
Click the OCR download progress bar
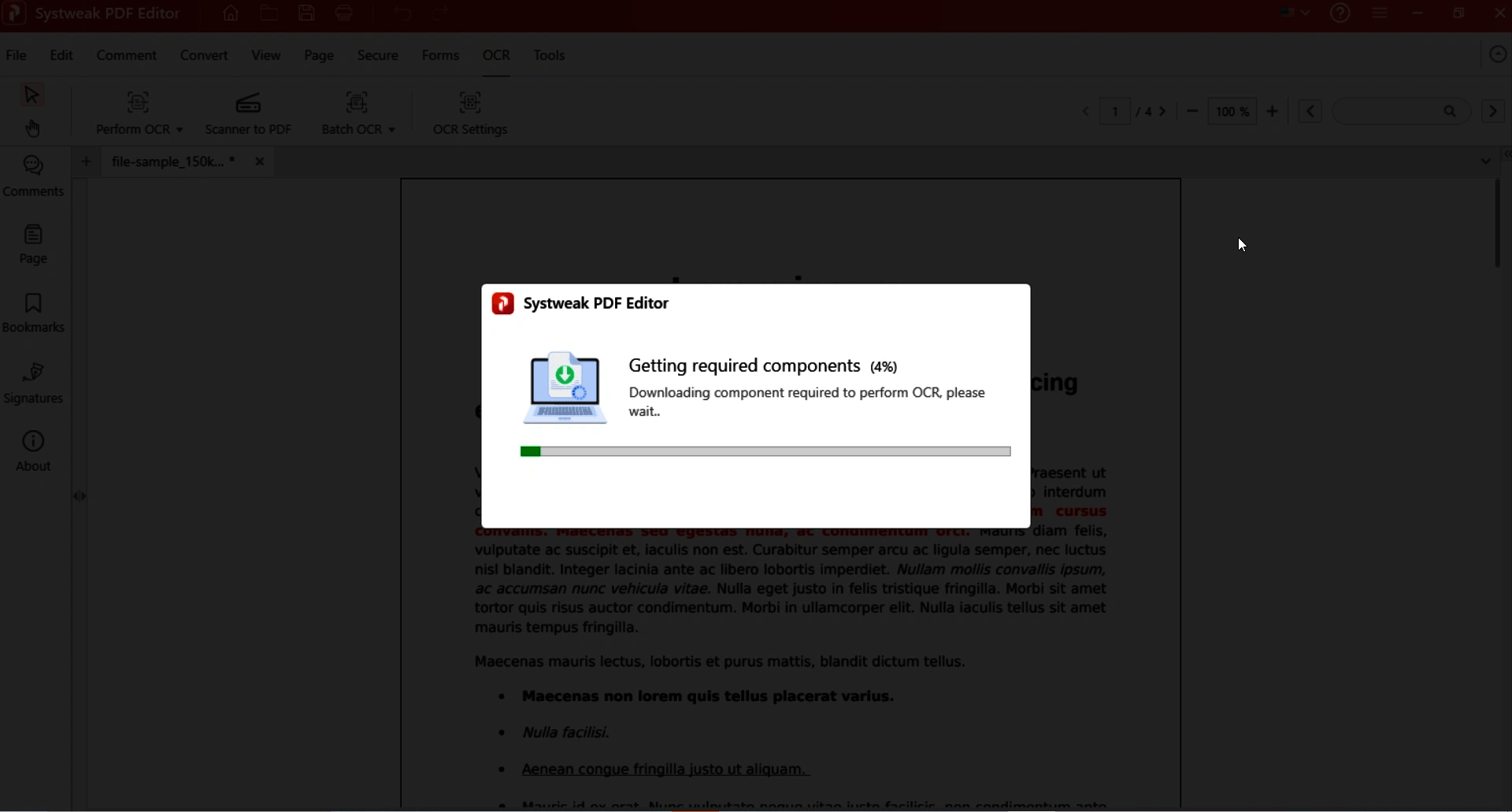point(765,451)
